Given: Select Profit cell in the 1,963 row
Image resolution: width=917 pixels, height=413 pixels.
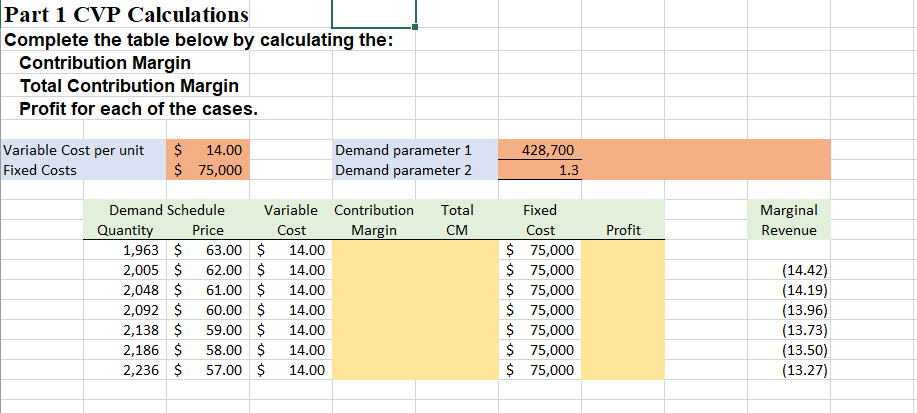Looking at the screenshot, I should [x=623, y=250].
